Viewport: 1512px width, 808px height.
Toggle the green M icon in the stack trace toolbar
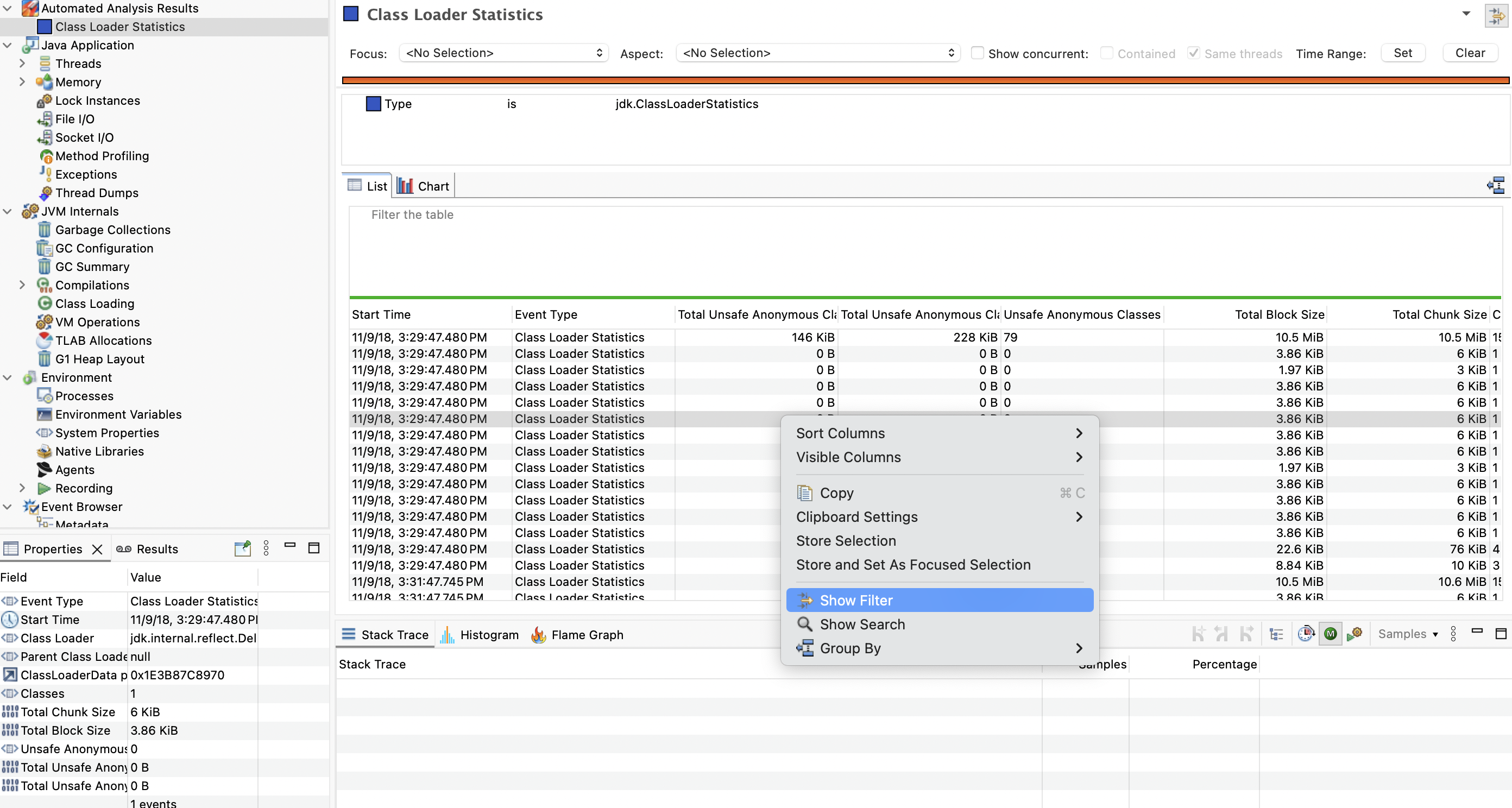[1330, 634]
